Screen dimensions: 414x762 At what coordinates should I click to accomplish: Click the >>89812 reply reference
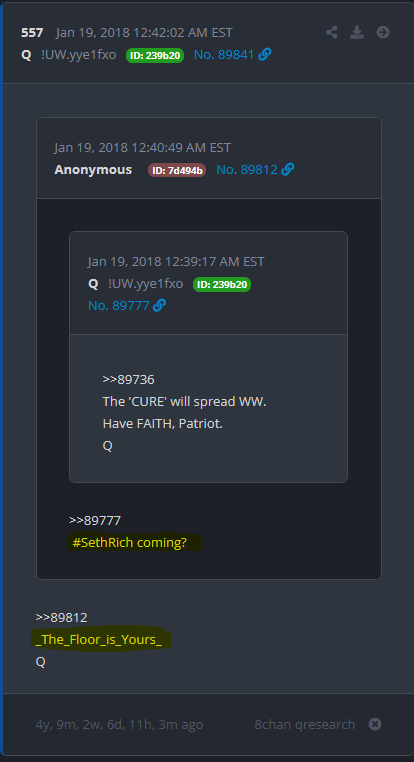tap(61, 618)
